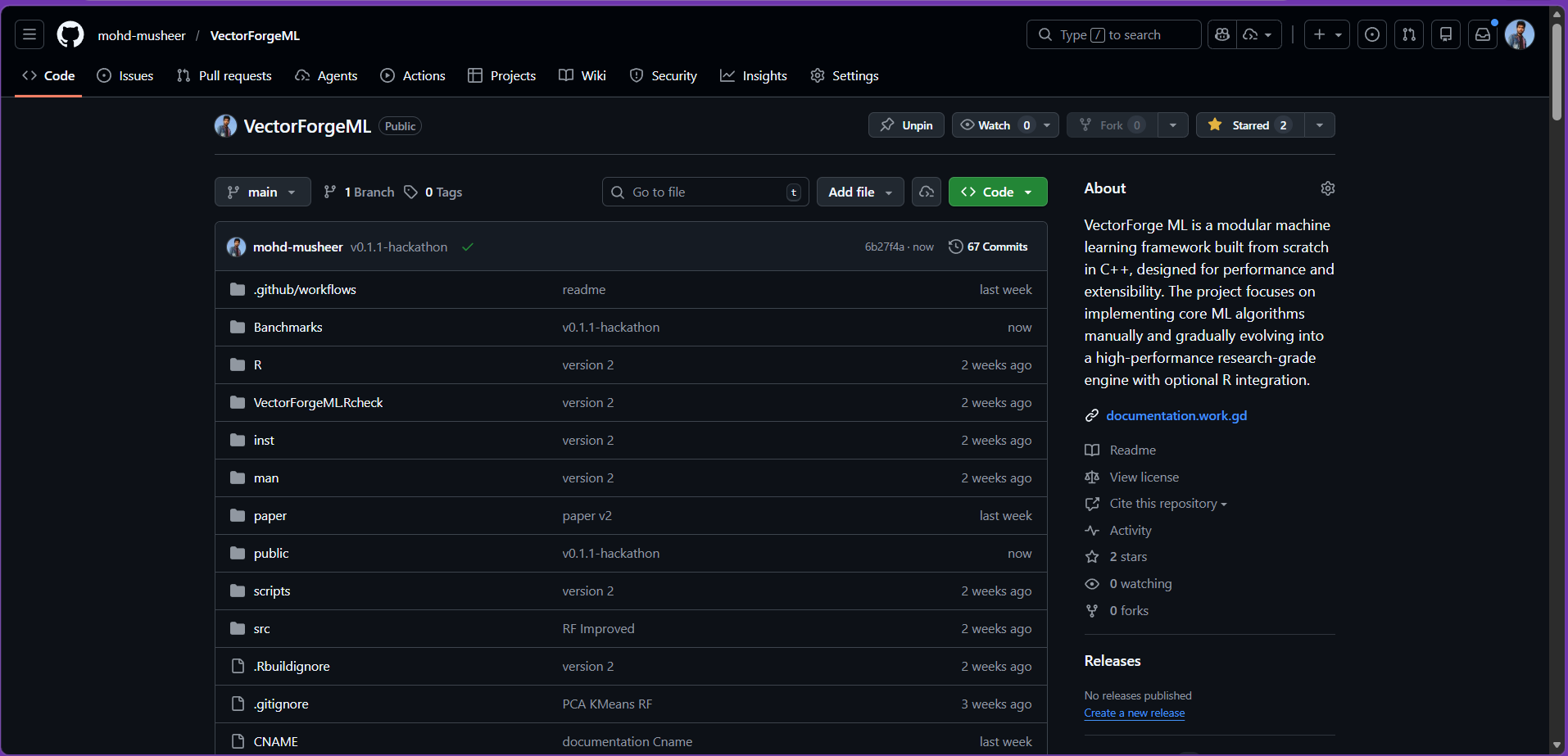The image size is (1568, 756).
Task: View the 67 Commits history
Action: [x=988, y=247]
